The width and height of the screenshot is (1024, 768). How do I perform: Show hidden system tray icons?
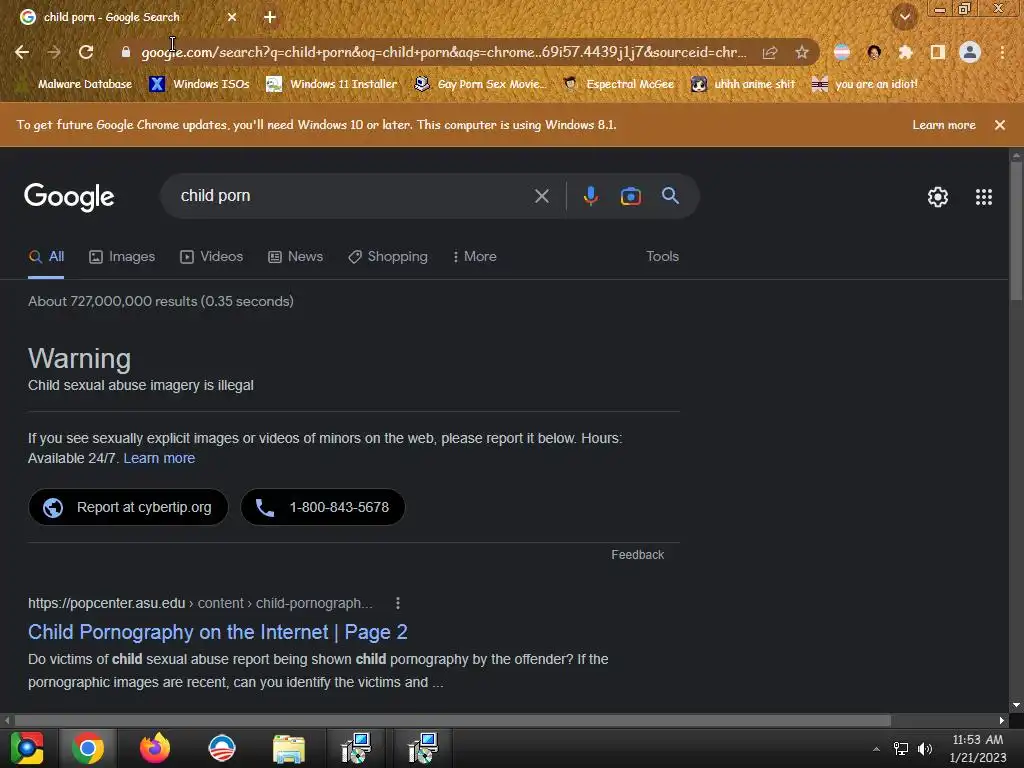[876, 749]
